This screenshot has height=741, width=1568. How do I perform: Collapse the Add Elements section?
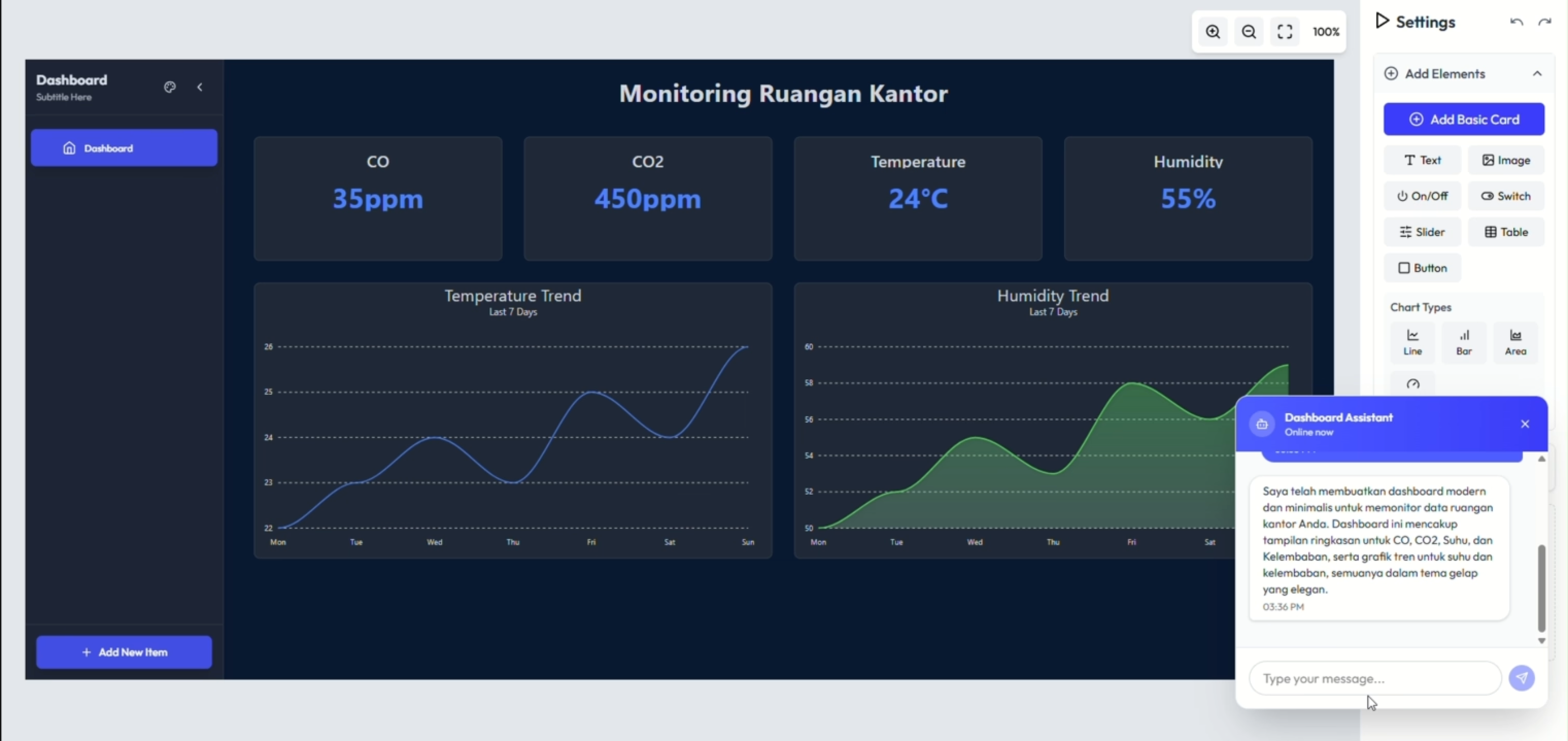pos(1537,74)
